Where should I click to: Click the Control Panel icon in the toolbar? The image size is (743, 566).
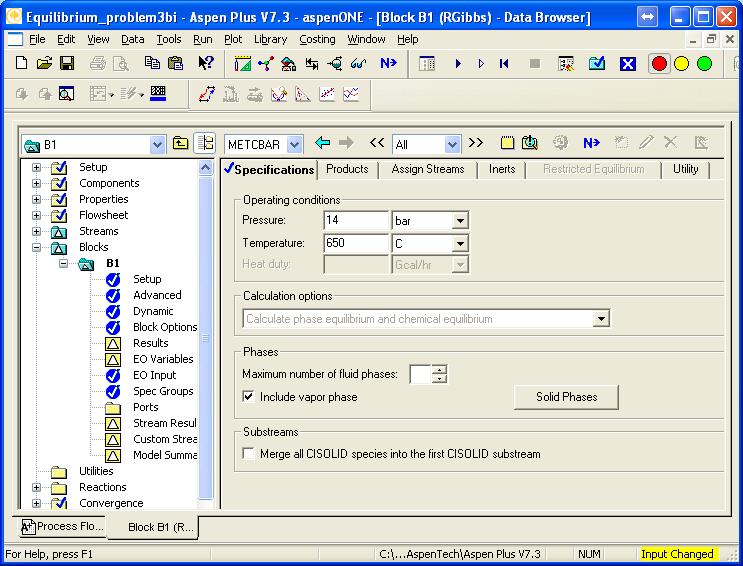click(x=427, y=64)
